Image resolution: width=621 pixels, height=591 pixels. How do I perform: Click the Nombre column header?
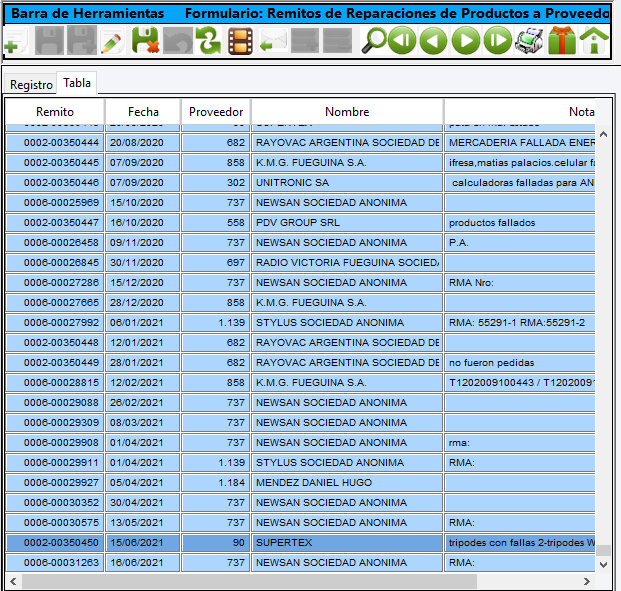point(347,112)
